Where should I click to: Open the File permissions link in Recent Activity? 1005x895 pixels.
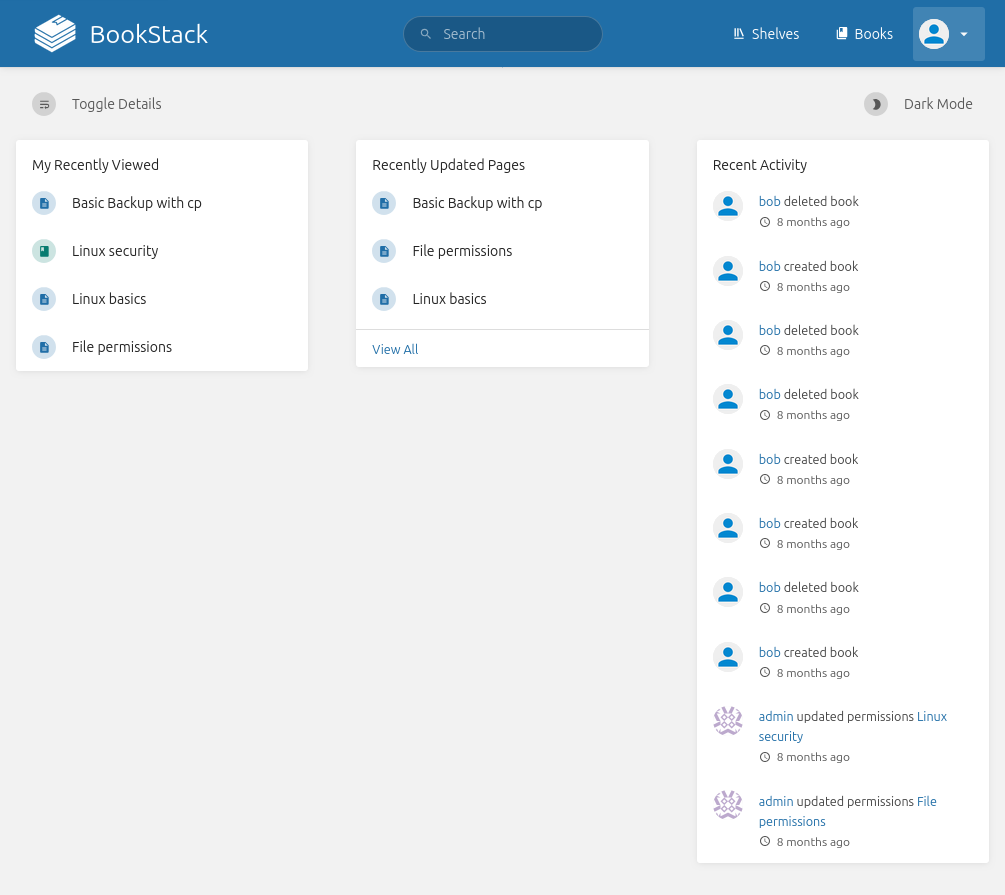tap(926, 802)
